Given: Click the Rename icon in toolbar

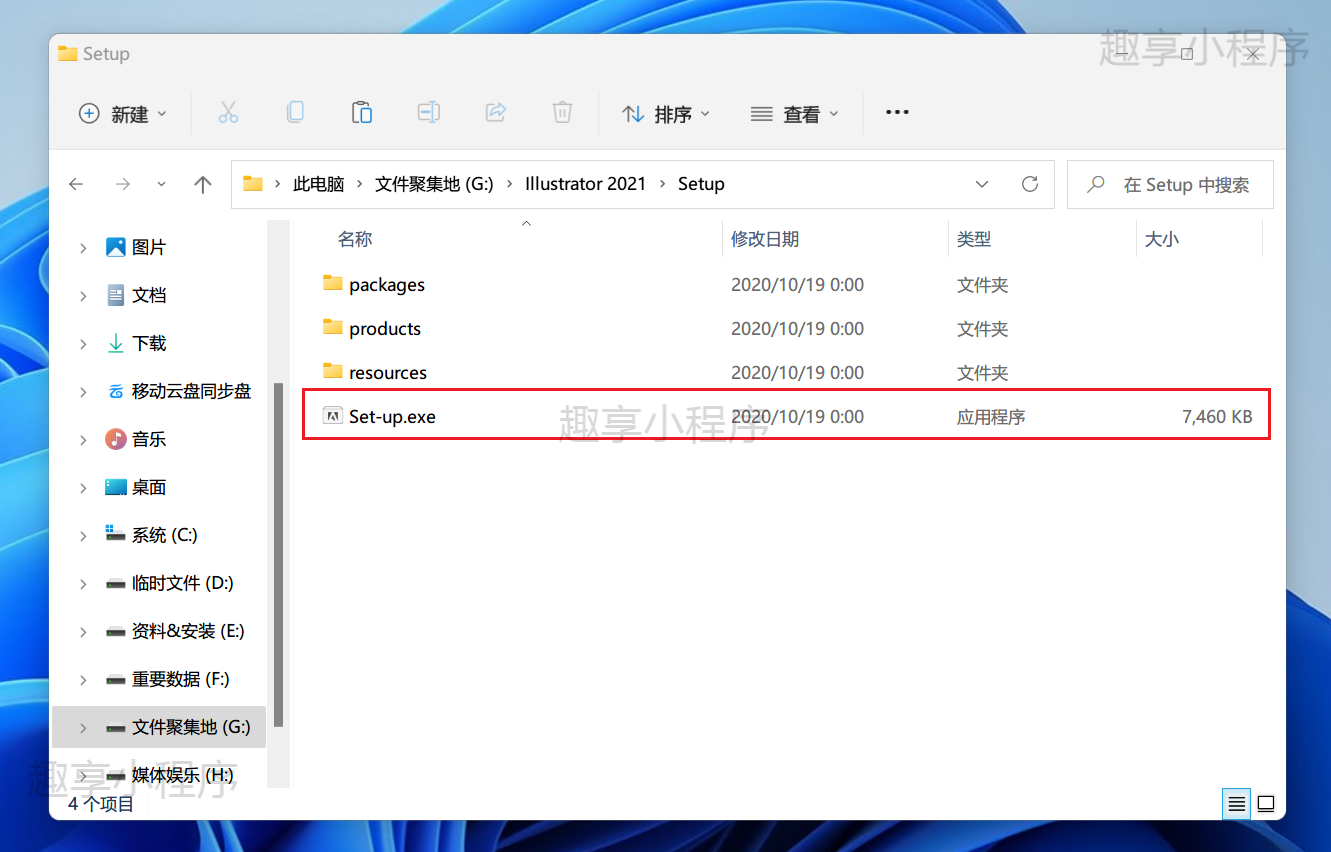Looking at the screenshot, I should pos(429,113).
